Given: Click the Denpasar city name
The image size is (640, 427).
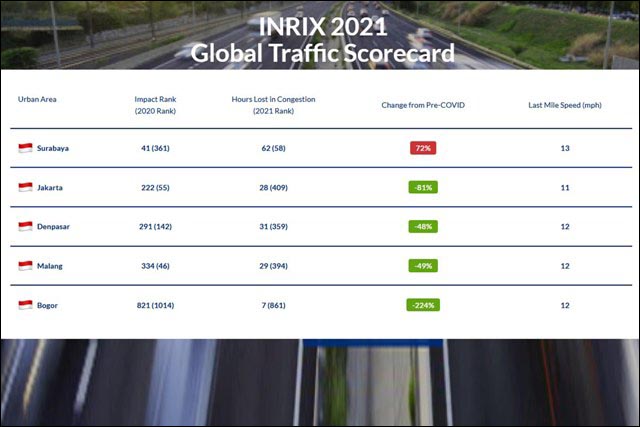Looking at the screenshot, I should 53,227.
